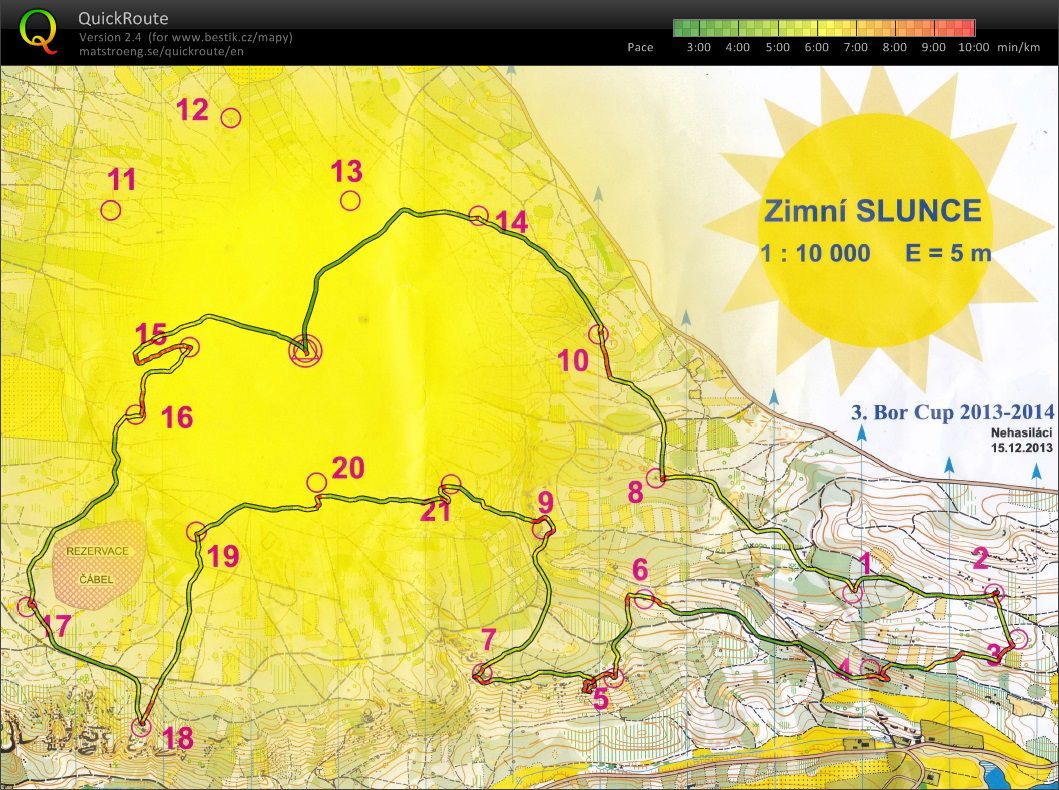Screen dimensions: 1059x790
Task: Select the control circle for checkpoint 17
Action: coord(26,606)
